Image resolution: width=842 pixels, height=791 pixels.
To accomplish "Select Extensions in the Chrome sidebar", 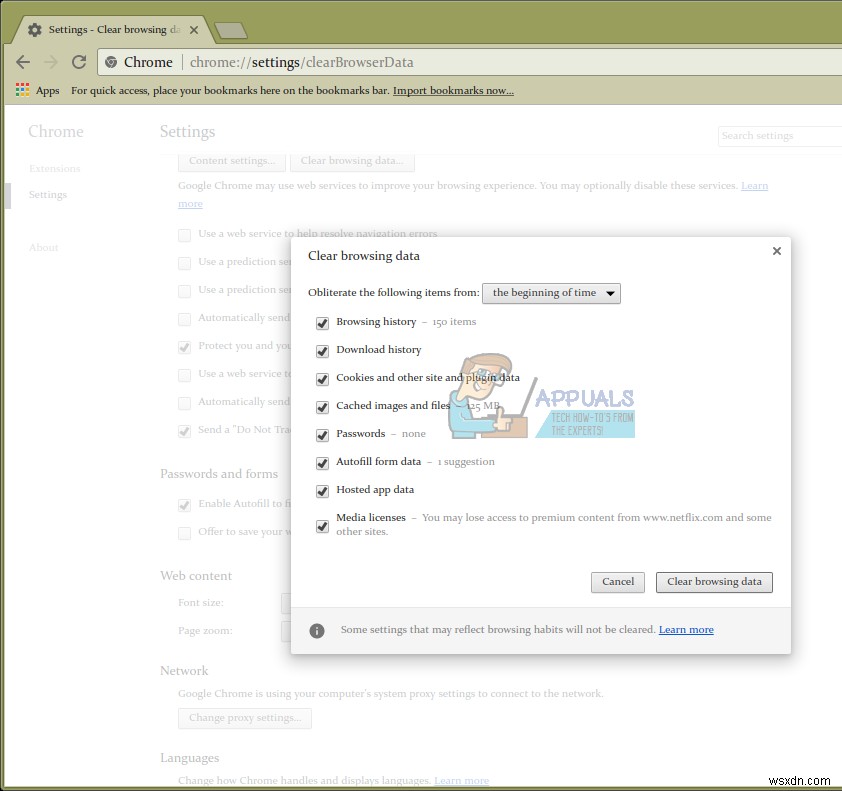I will click(54, 168).
